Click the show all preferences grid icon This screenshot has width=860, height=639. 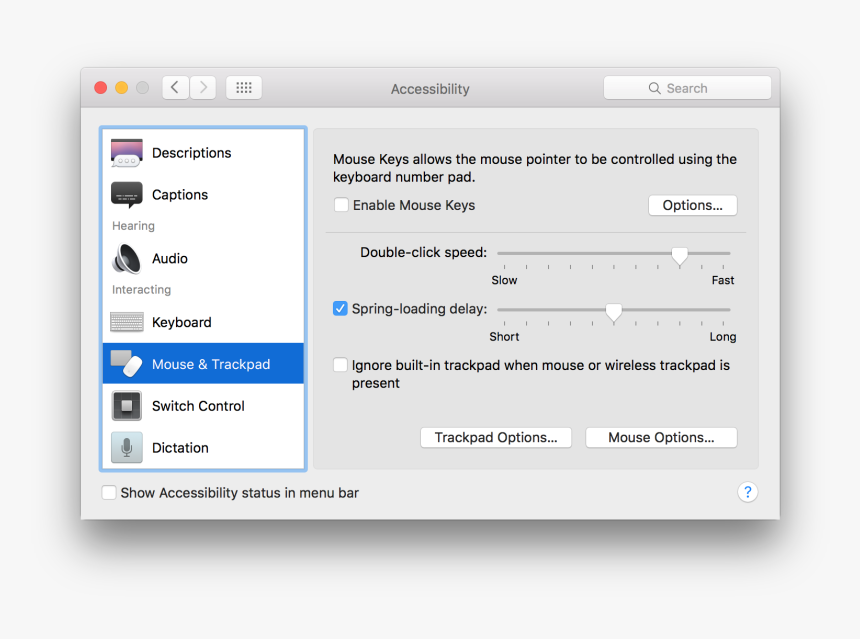tap(243, 88)
